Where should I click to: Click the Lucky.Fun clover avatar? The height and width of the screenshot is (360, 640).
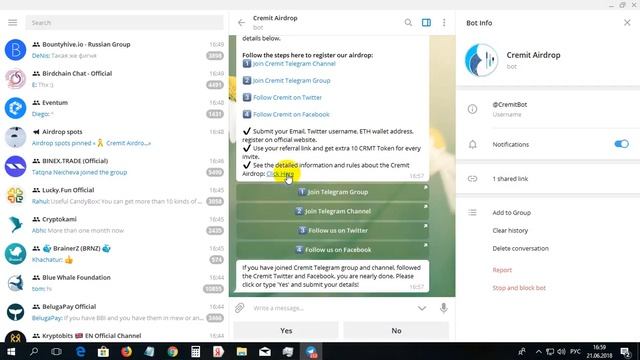pyautogui.click(x=16, y=196)
